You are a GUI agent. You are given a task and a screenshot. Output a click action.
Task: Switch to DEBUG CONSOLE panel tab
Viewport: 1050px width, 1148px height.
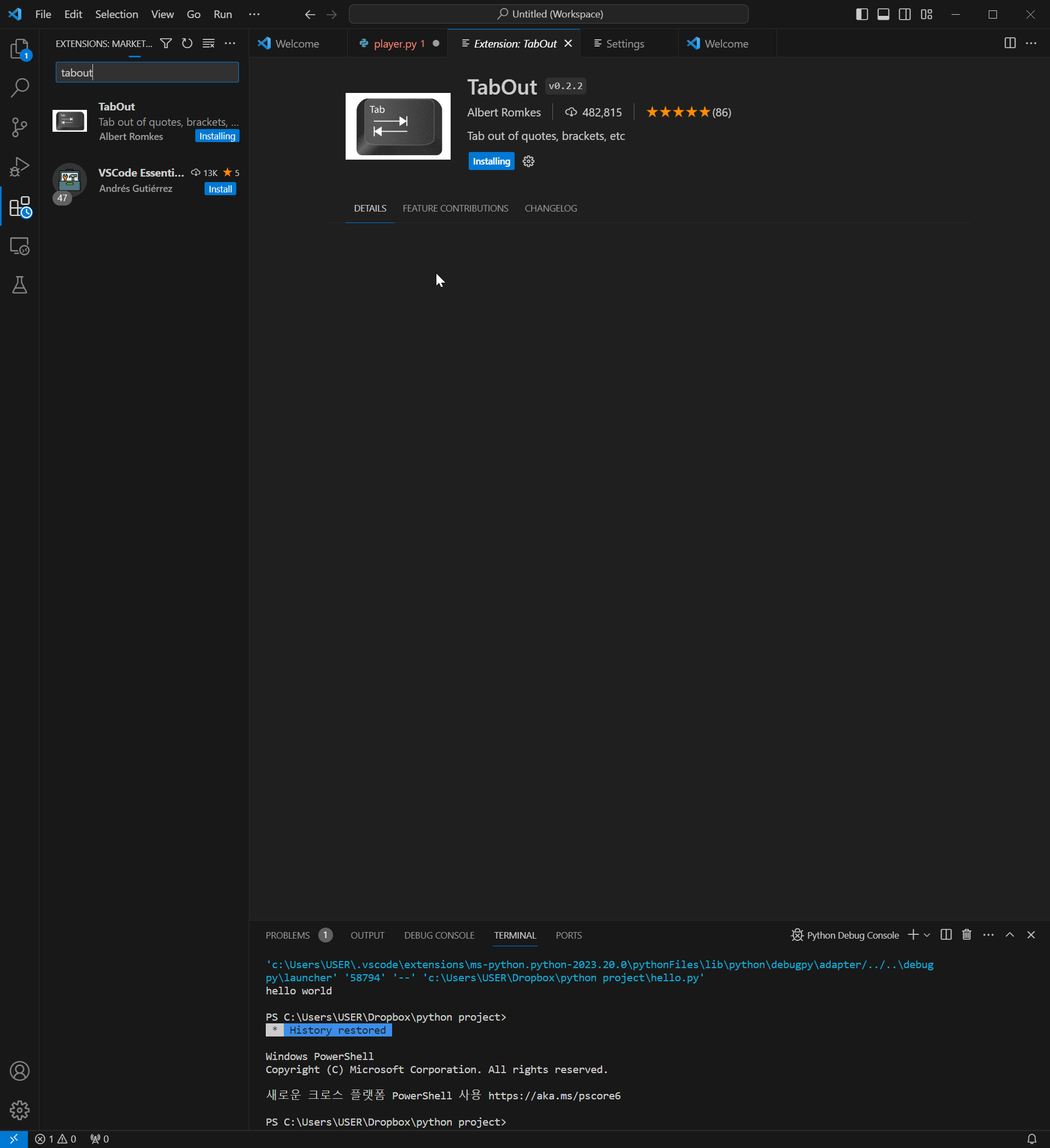point(439,935)
